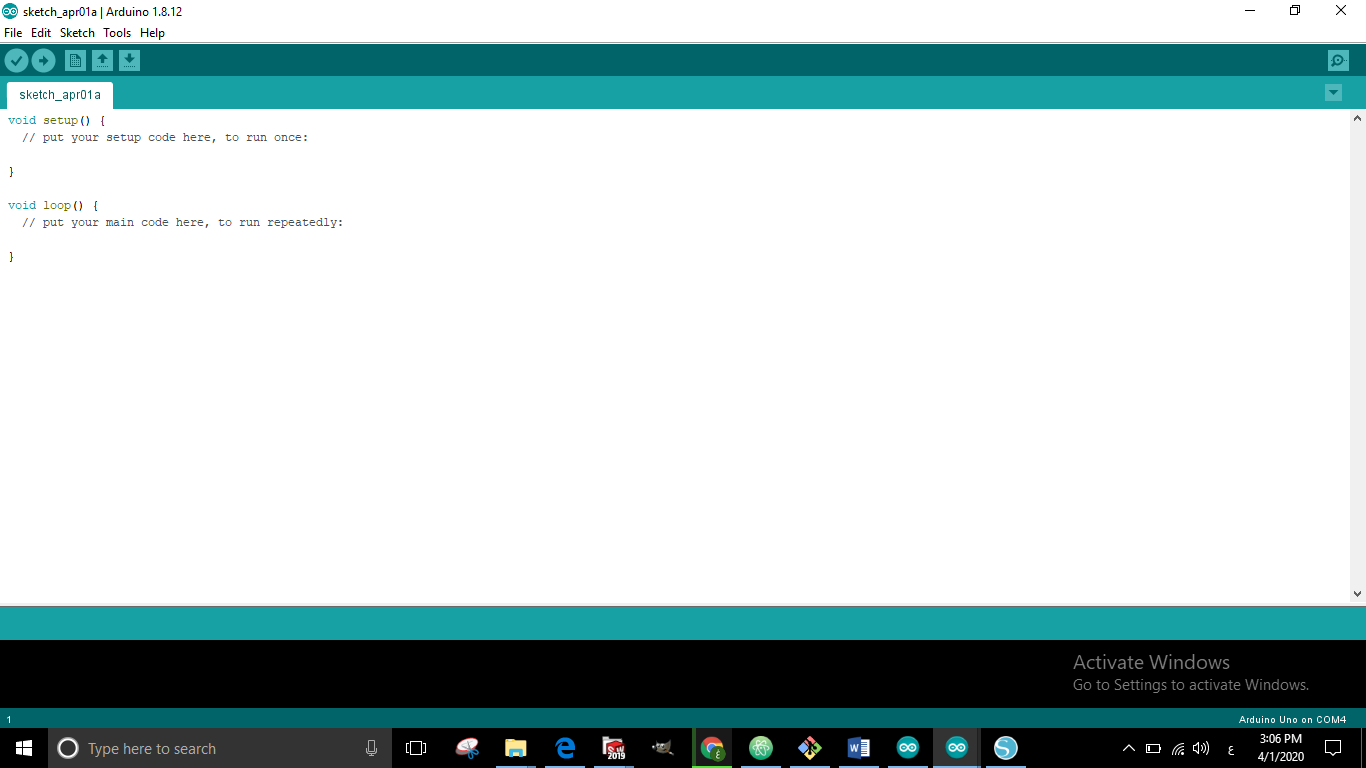1366x768 pixels.
Task: Click the Verify (checkmark) button
Action: [x=16, y=61]
